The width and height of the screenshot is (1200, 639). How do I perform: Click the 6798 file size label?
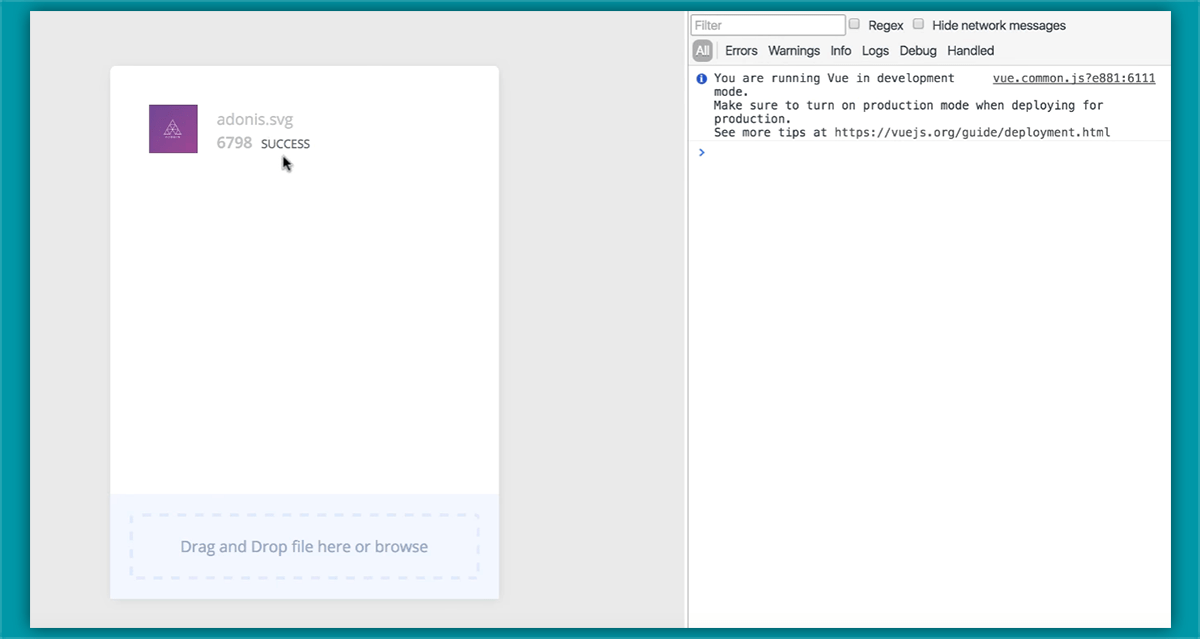(234, 143)
